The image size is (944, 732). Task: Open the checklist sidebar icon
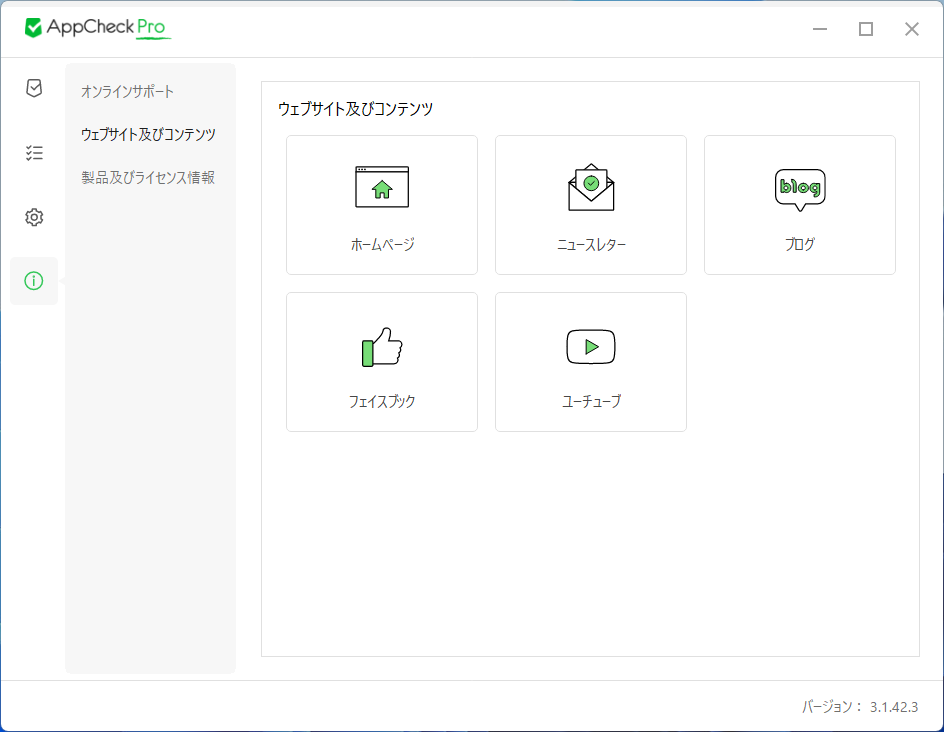coord(34,153)
